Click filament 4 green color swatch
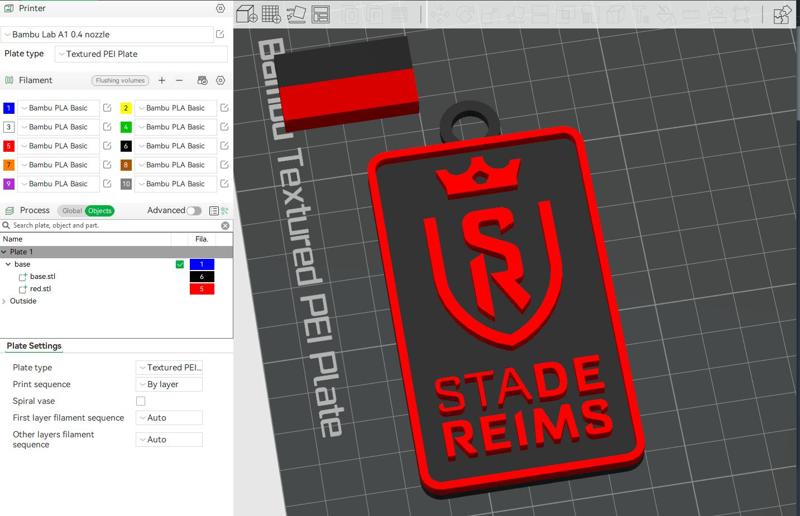This screenshot has width=800, height=516. coord(126,127)
